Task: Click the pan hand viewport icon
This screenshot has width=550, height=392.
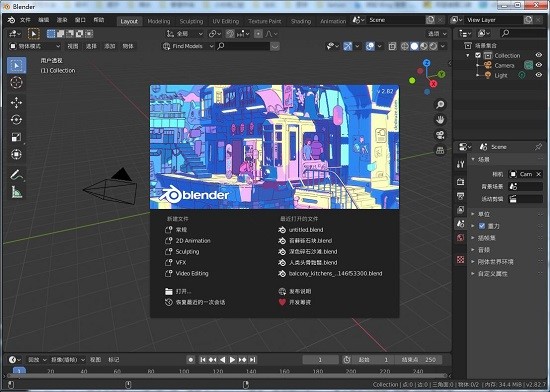Action: click(440, 120)
